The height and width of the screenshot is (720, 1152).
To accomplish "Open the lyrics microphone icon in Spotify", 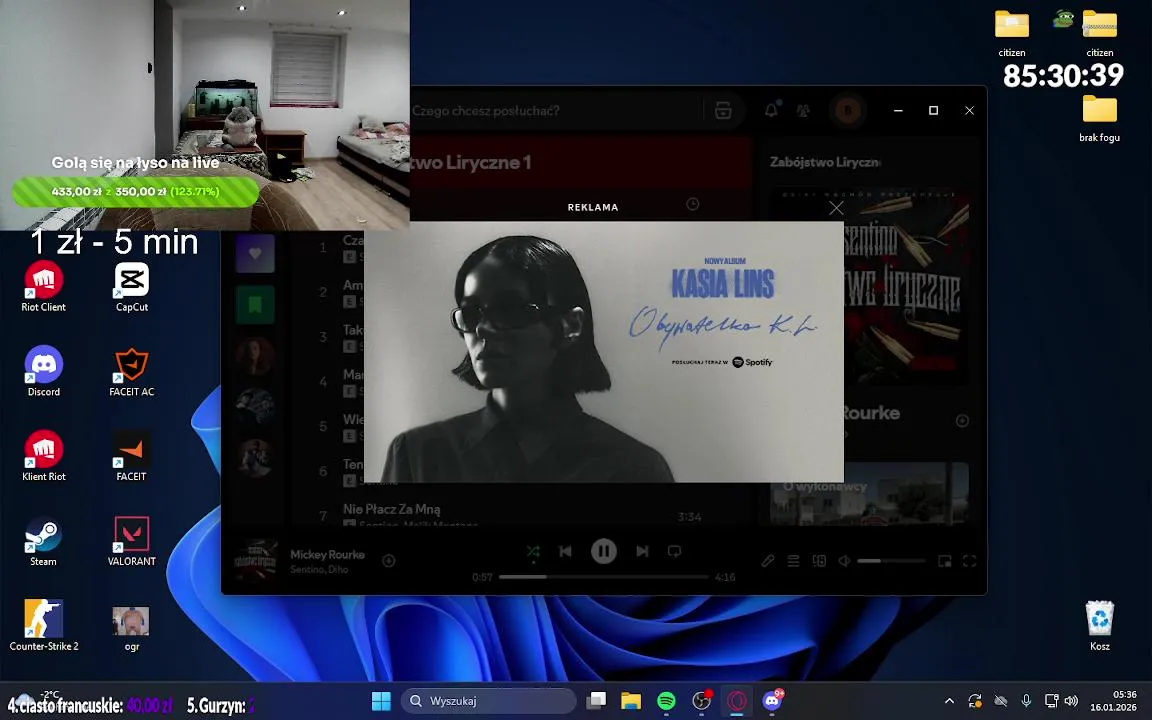I will (x=768, y=561).
